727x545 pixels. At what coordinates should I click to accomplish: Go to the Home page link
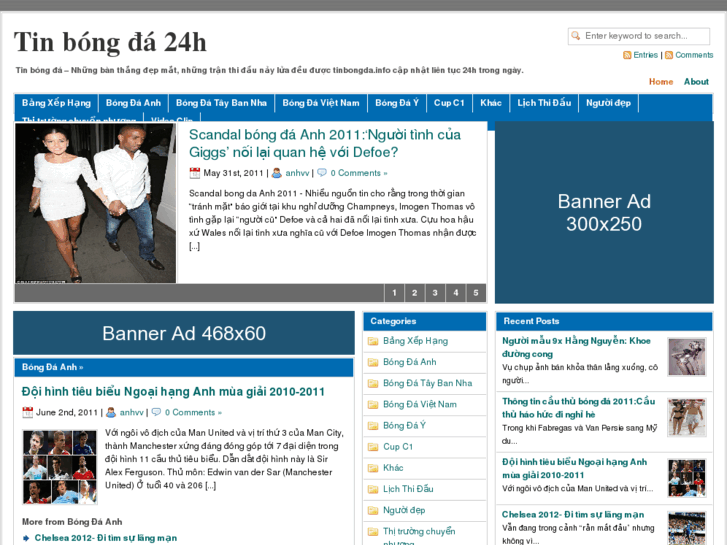coord(661,82)
